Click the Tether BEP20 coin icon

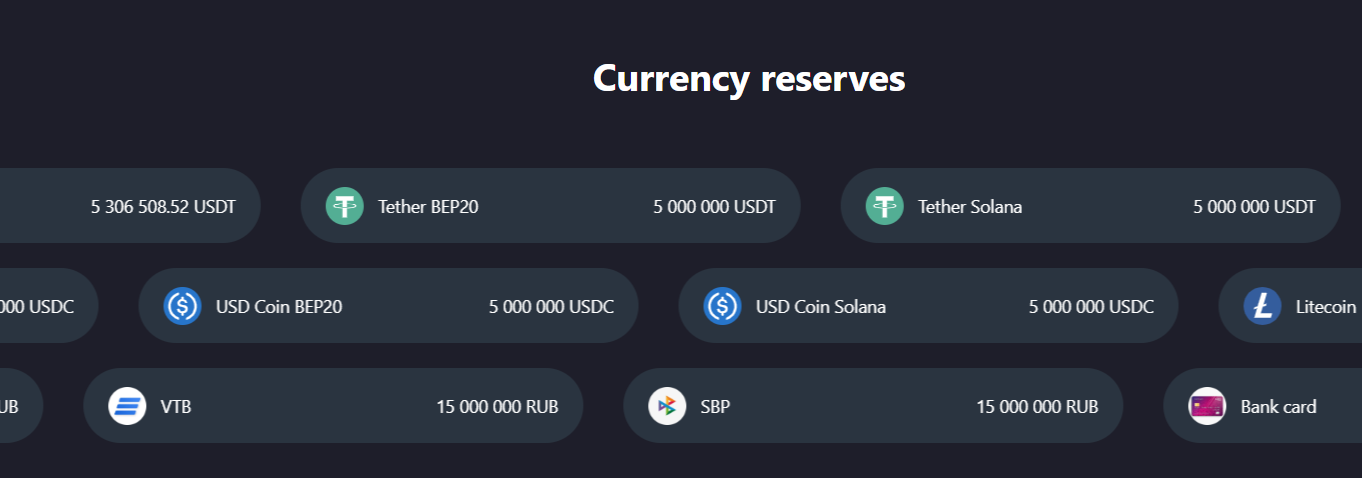[x=345, y=206]
